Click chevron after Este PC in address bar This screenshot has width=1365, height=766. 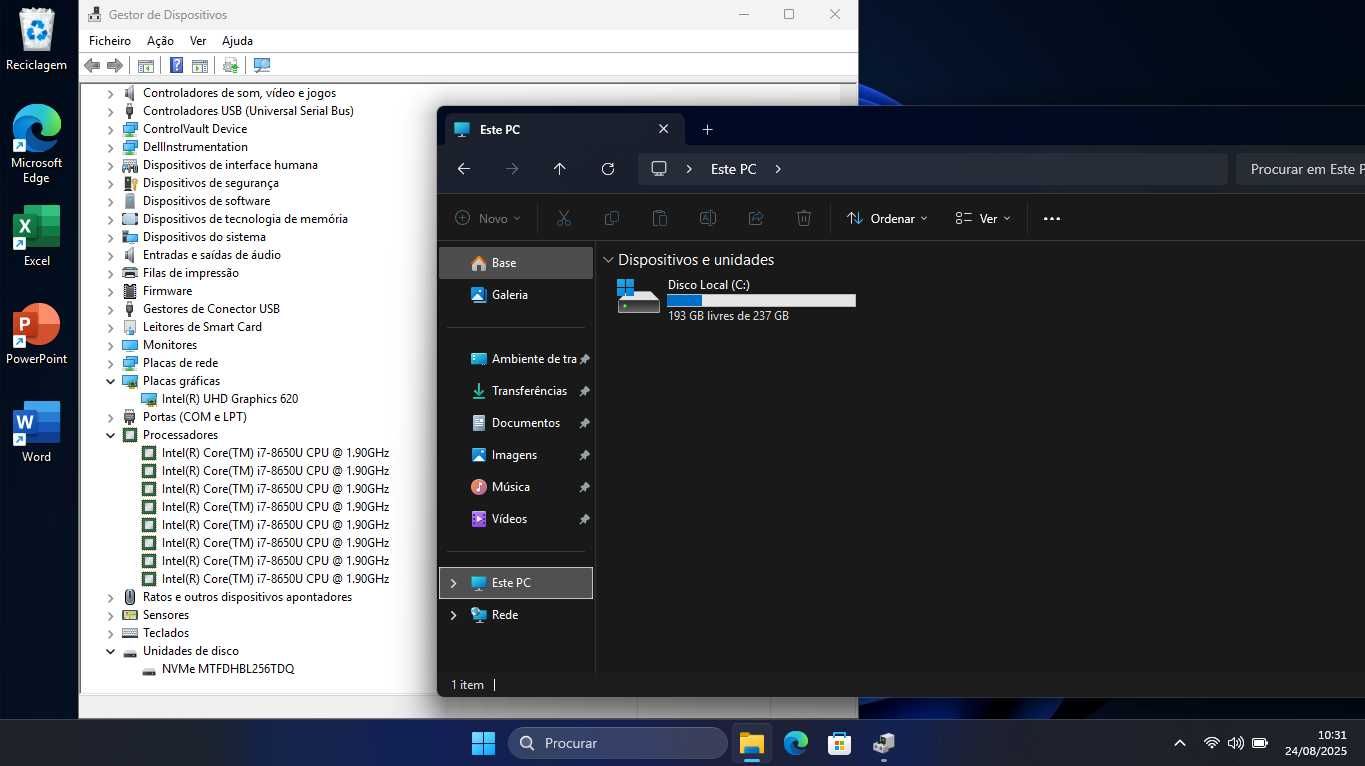point(778,169)
